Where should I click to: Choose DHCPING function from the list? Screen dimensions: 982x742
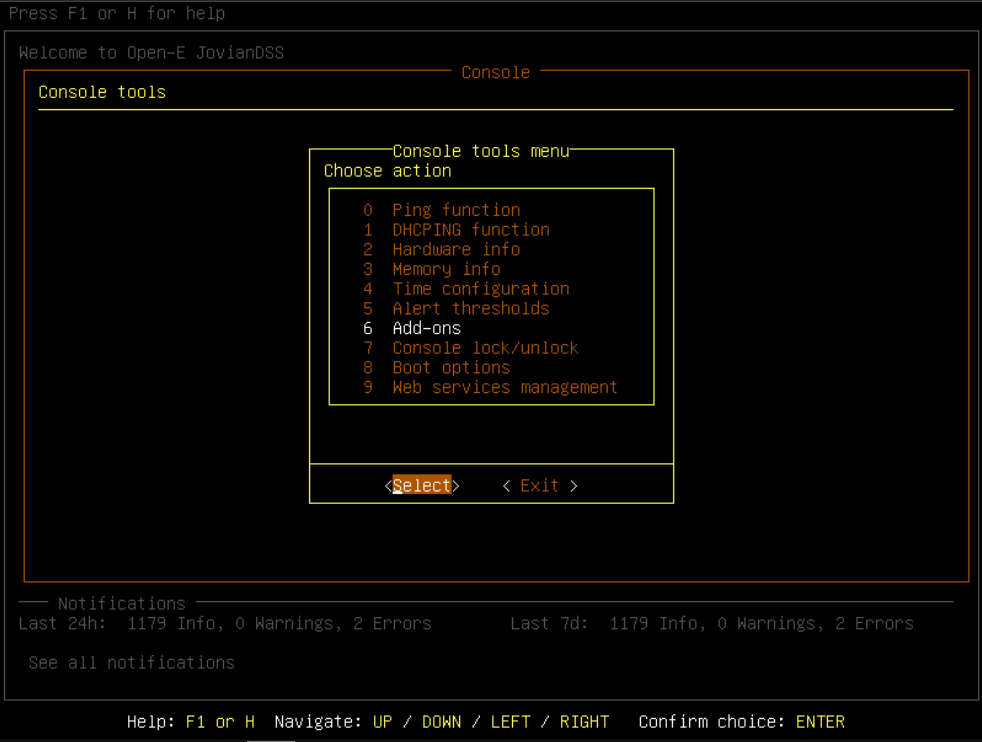tap(470, 230)
